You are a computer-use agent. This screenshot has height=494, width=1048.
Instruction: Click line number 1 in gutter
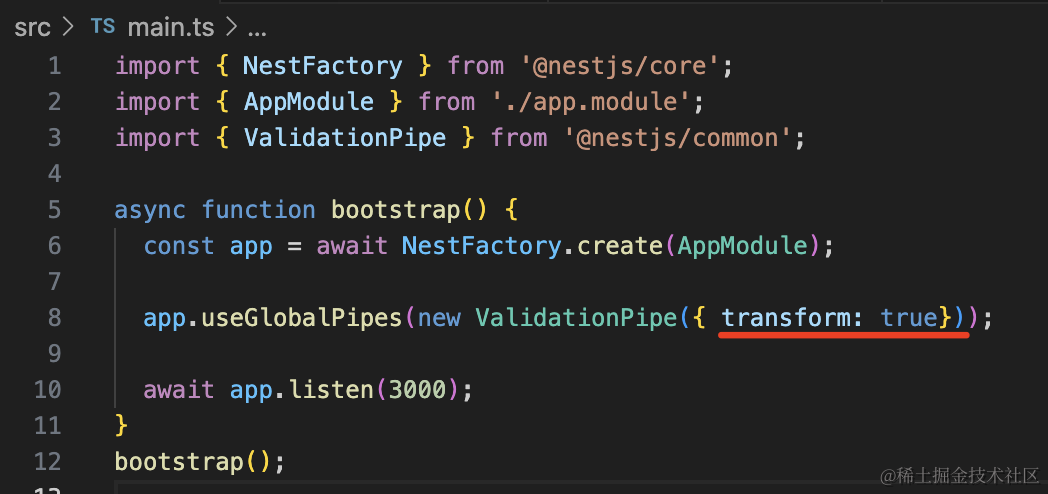click(x=53, y=66)
